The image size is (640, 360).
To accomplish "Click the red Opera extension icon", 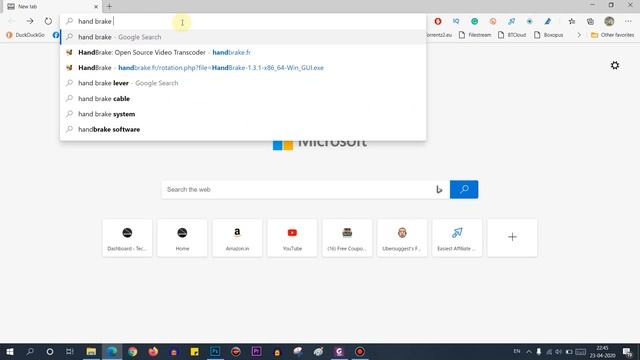I will pyautogui.click(x=438, y=21).
